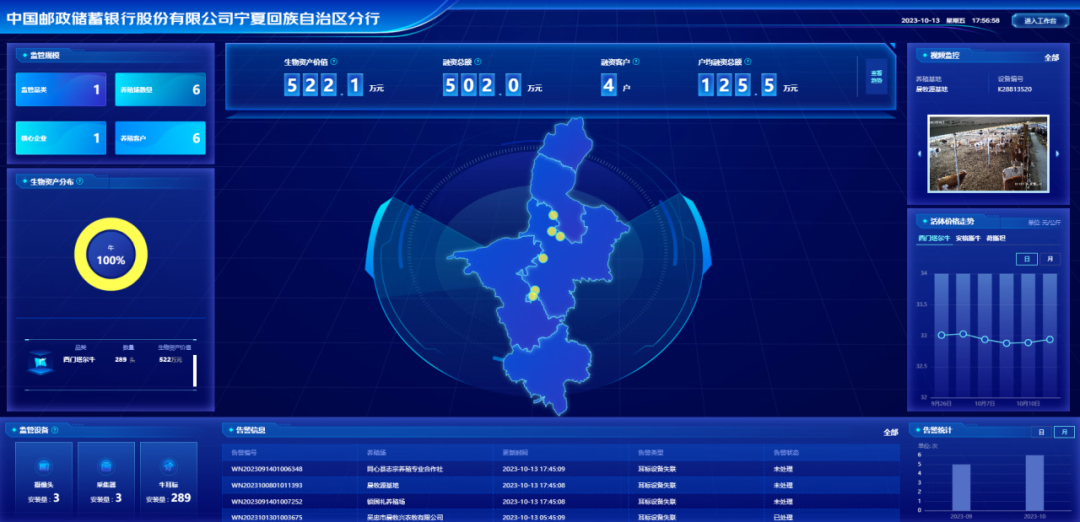Click alarm row WN2023101301003675
The width and height of the screenshot is (1080, 522).
561,516
